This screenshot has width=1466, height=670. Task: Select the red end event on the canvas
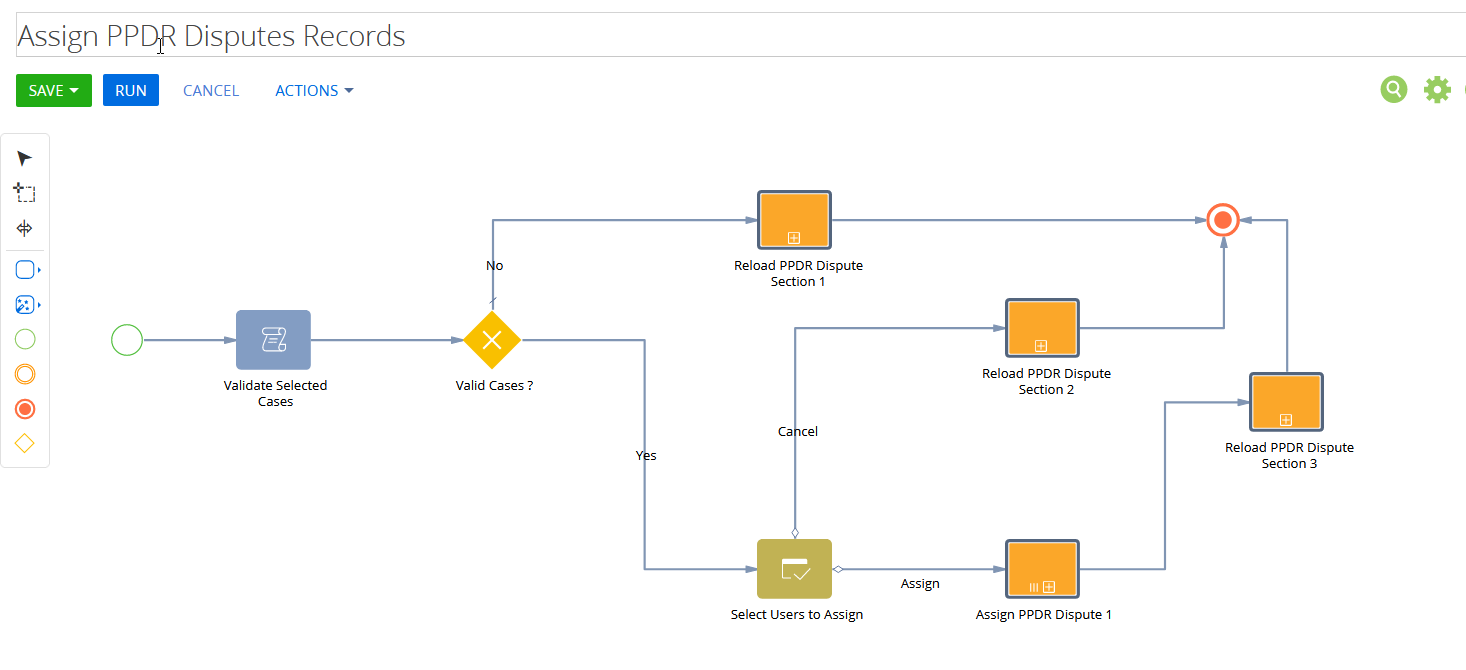coord(1223,219)
